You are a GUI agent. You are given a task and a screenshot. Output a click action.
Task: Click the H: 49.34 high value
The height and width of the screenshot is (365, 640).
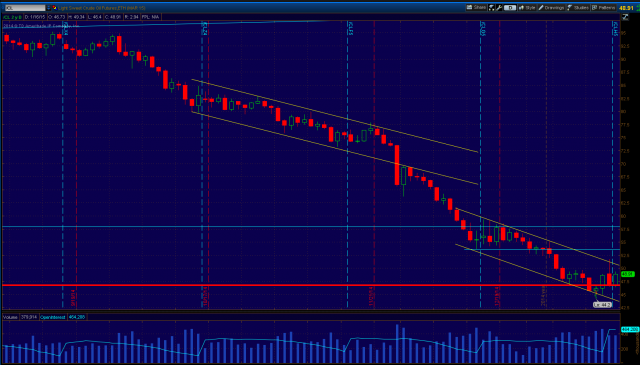click(77, 17)
